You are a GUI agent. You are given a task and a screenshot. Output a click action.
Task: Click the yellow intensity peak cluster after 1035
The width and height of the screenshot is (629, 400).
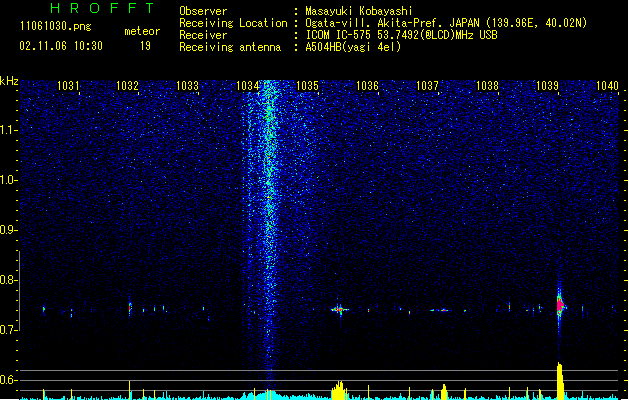339,390
